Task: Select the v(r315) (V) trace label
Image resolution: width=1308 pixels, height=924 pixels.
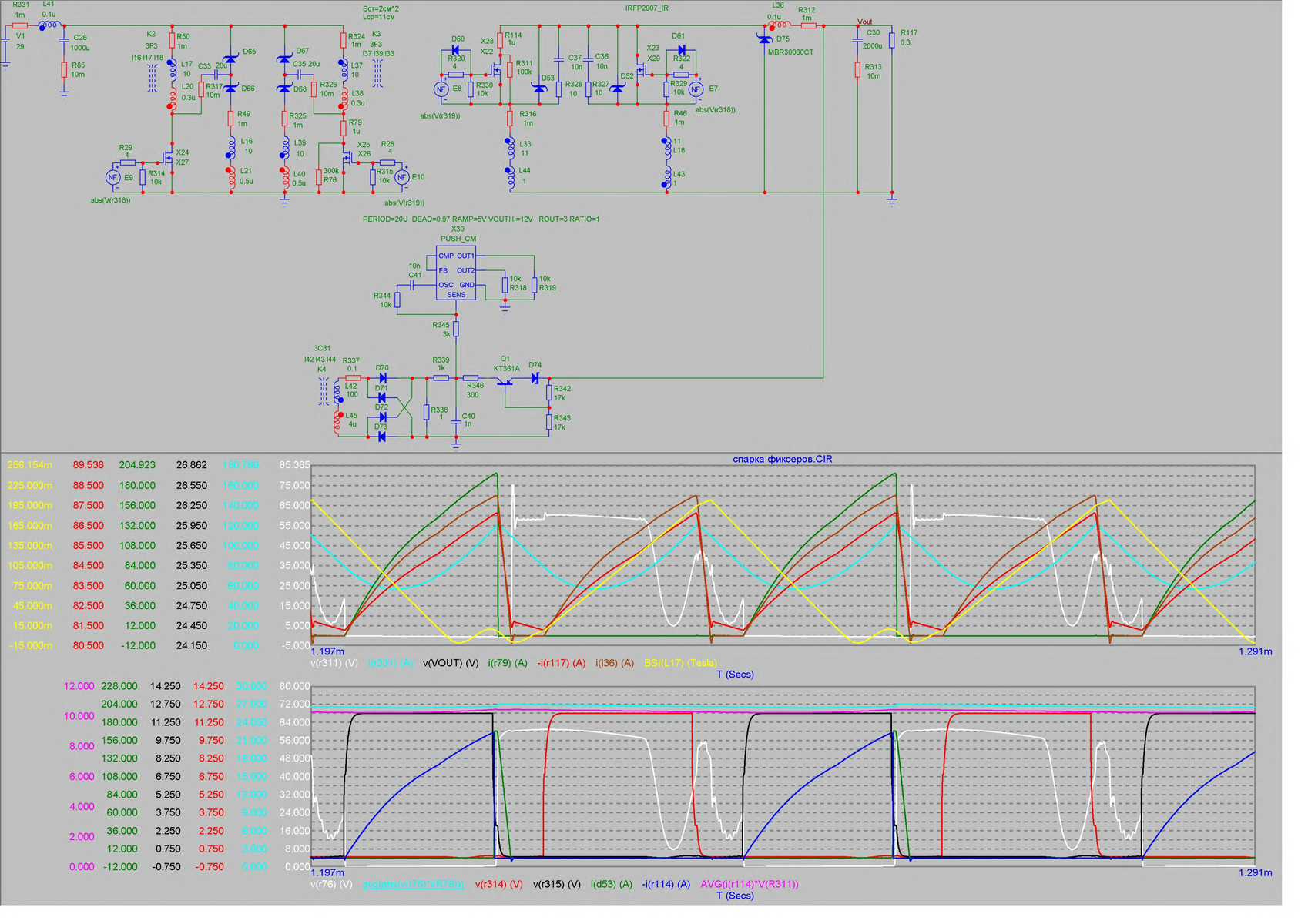Action: (x=556, y=884)
